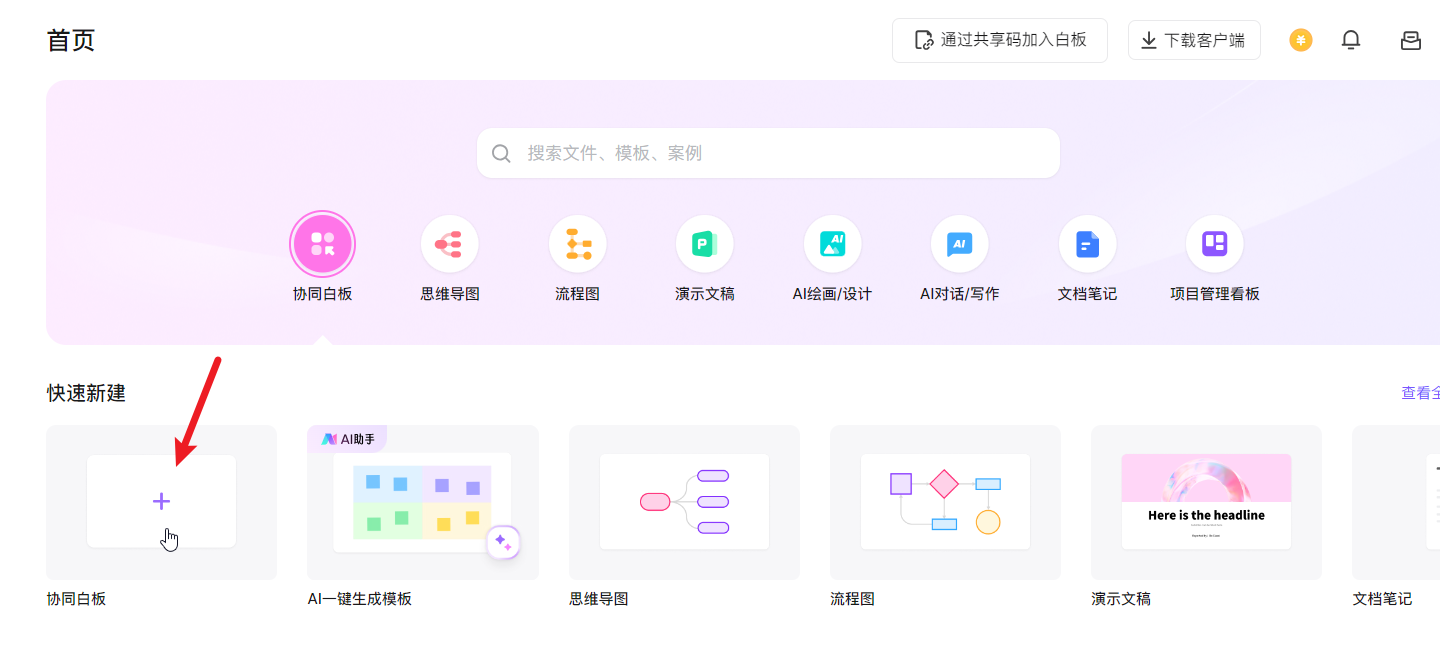This screenshot has height=662, width=1440.
Task: Open the AI对话/写作 chat icon
Action: [959, 244]
